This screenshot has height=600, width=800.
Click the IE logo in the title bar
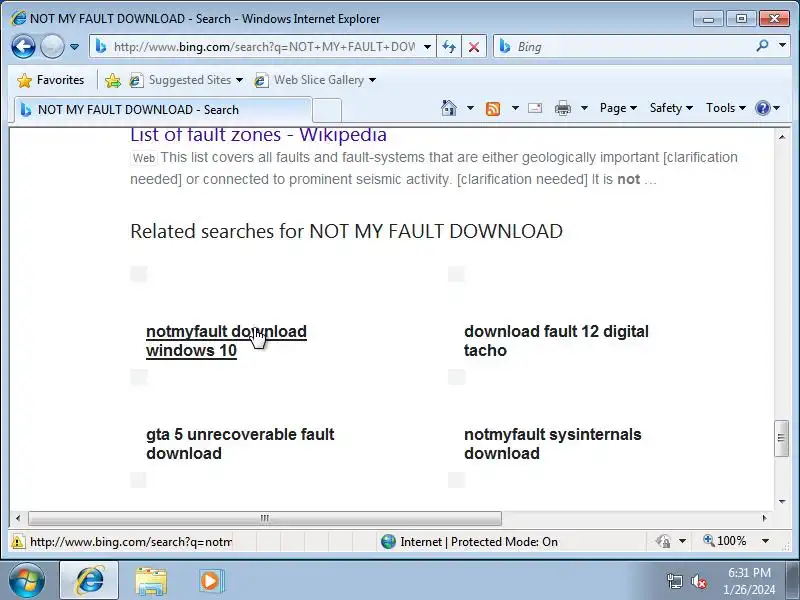pyautogui.click(x=18, y=19)
